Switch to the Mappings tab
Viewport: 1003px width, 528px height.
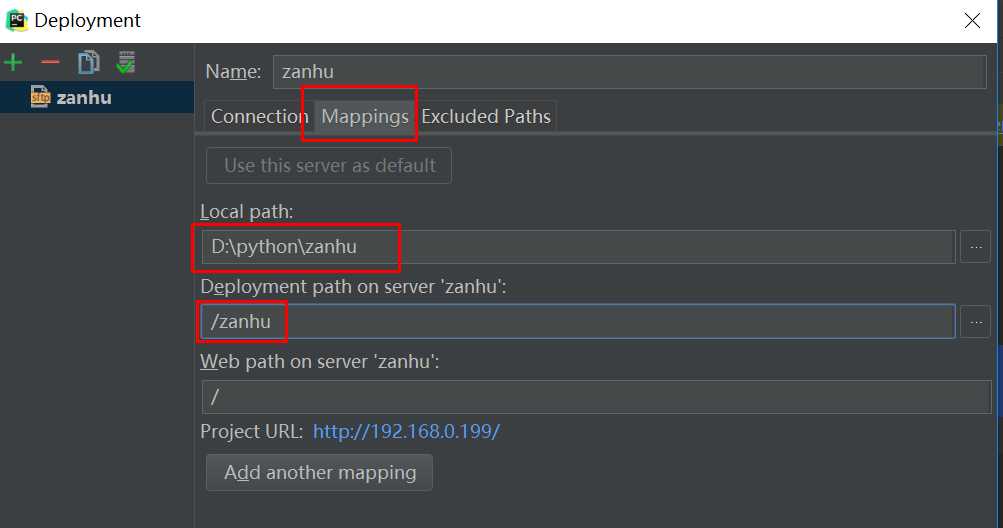tap(365, 116)
